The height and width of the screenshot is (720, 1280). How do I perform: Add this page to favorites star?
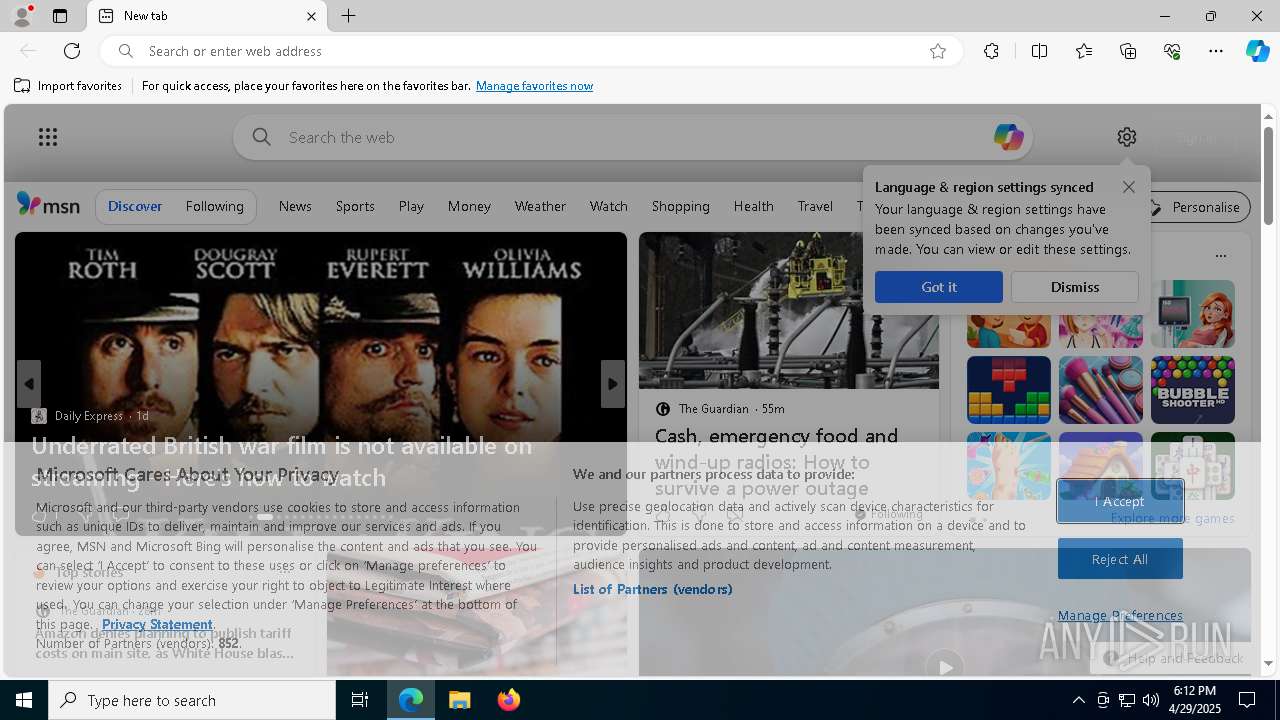tap(937, 51)
